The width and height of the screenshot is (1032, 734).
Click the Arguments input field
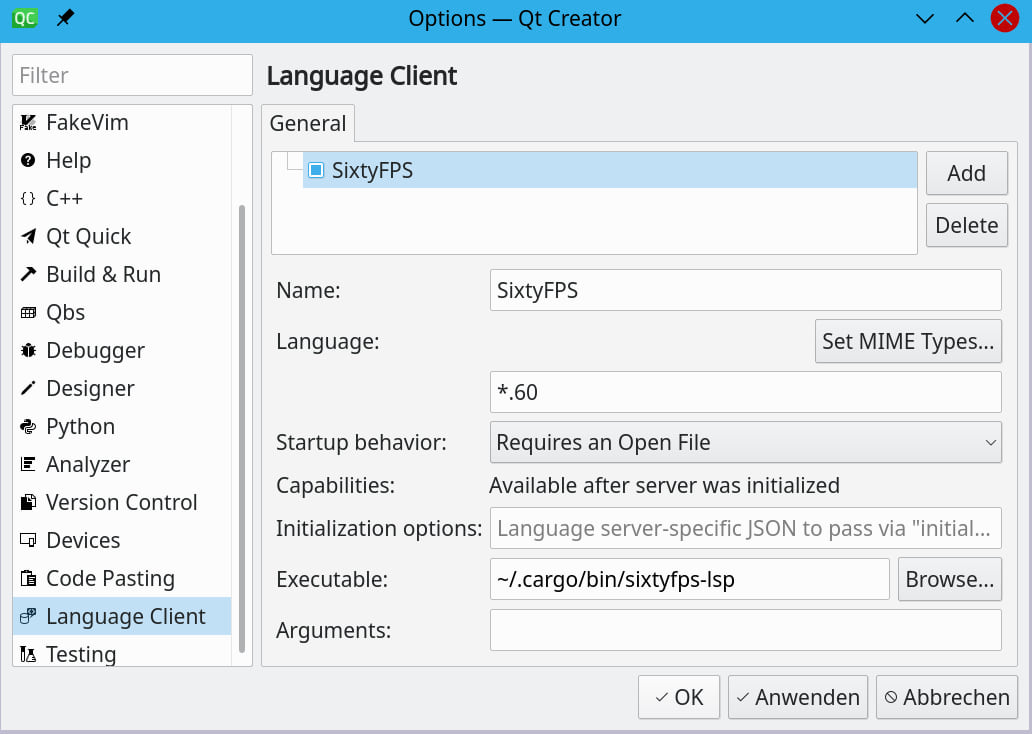[746, 630]
